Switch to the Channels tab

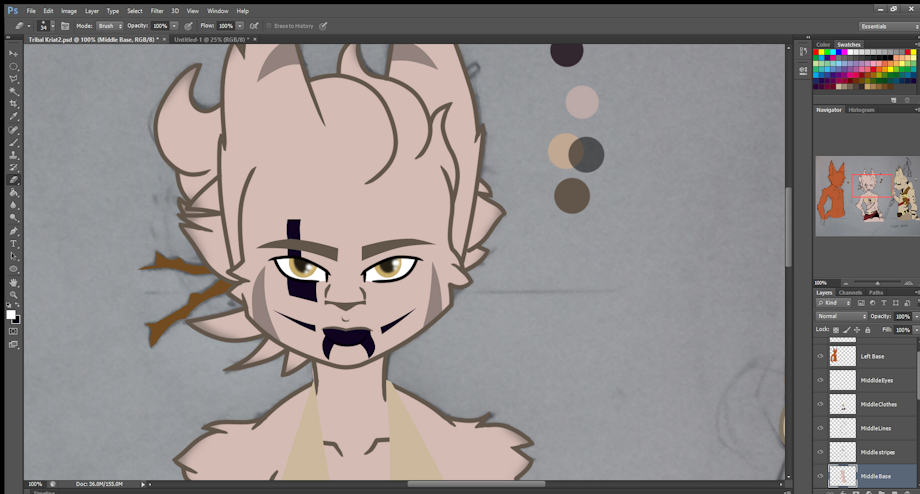coord(850,293)
